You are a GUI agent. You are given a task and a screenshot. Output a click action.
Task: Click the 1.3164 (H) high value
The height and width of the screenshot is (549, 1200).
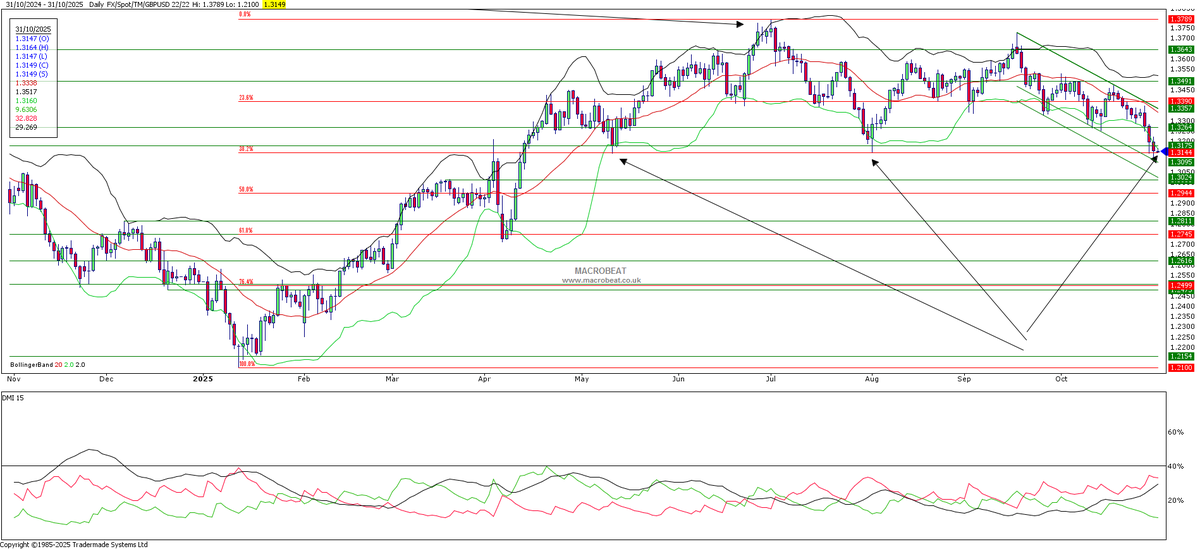[32, 48]
